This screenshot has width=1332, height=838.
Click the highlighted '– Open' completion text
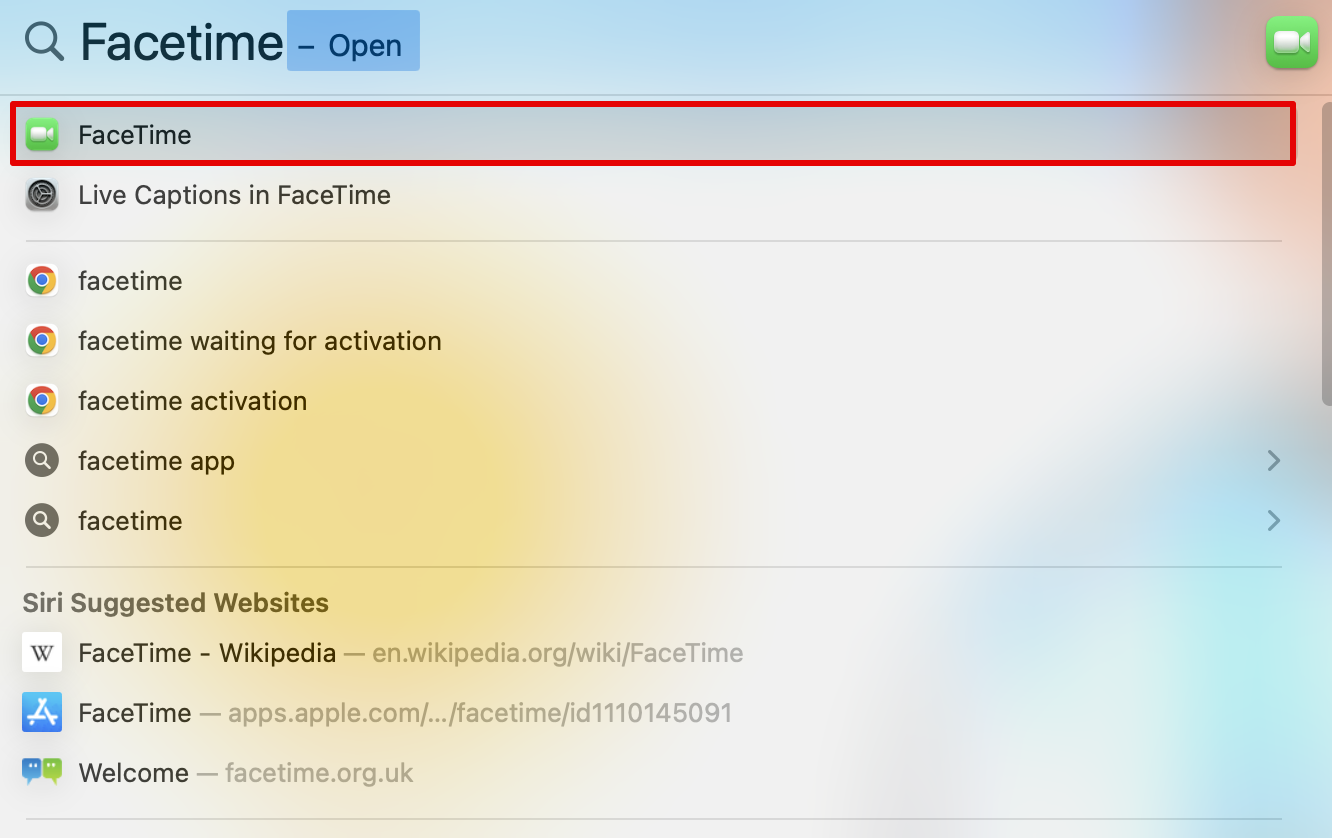[353, 42]
